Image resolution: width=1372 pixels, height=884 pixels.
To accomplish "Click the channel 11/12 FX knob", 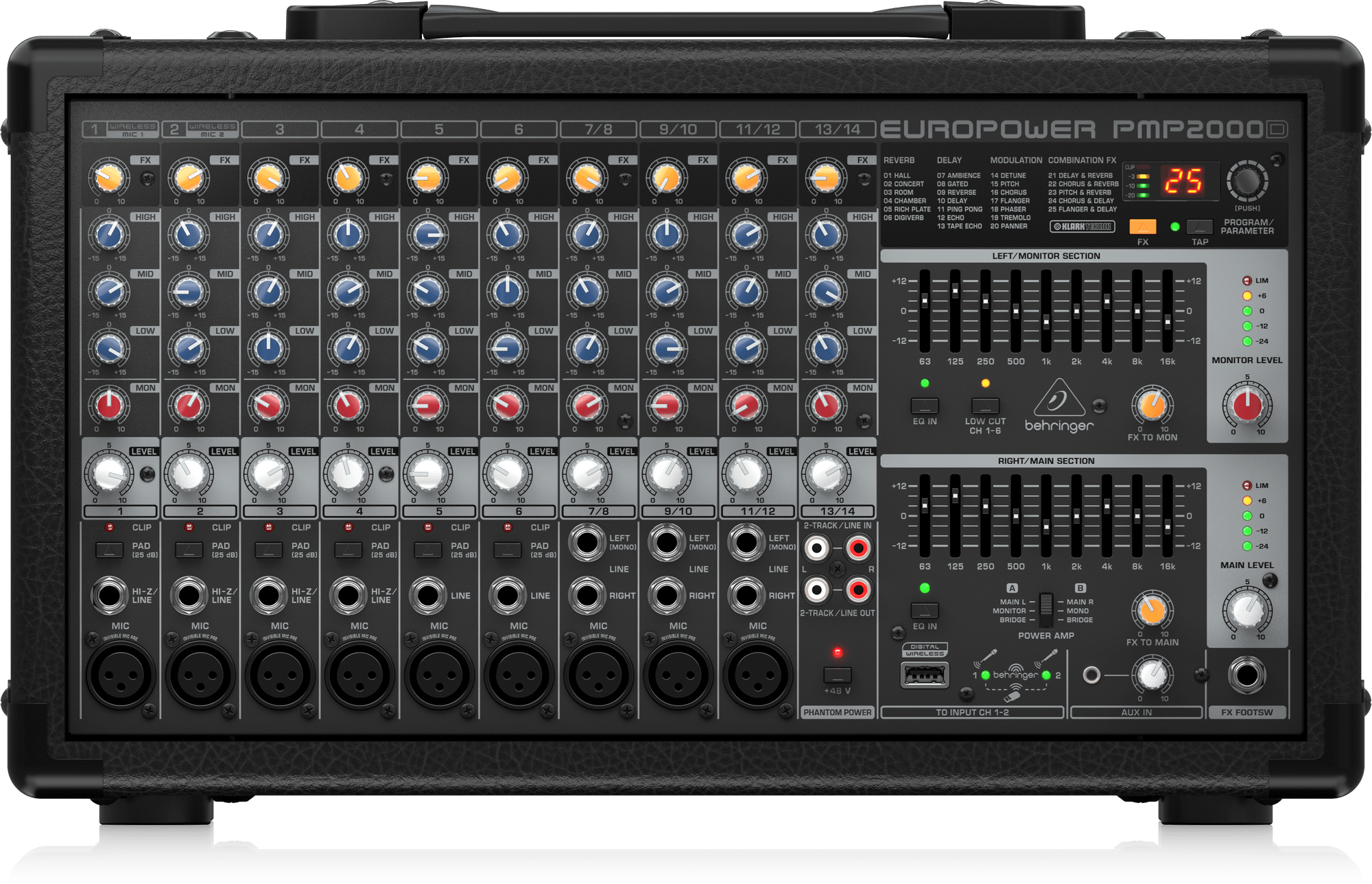I will pyautogui.click(x=746, y=178).
